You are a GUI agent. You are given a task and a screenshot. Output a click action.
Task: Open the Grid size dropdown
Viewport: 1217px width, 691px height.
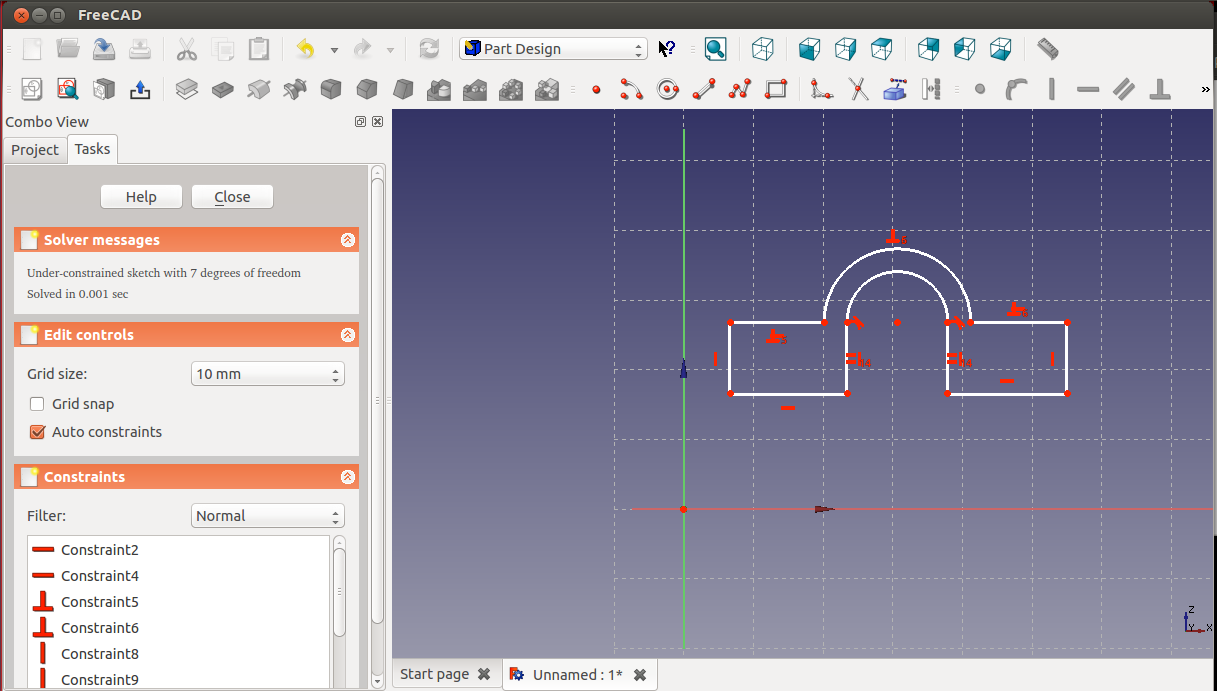[x=267, y=374]
